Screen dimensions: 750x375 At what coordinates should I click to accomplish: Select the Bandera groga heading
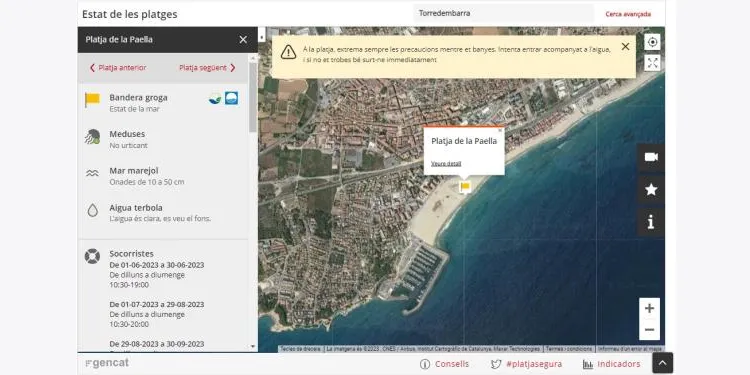pos(138,98)
